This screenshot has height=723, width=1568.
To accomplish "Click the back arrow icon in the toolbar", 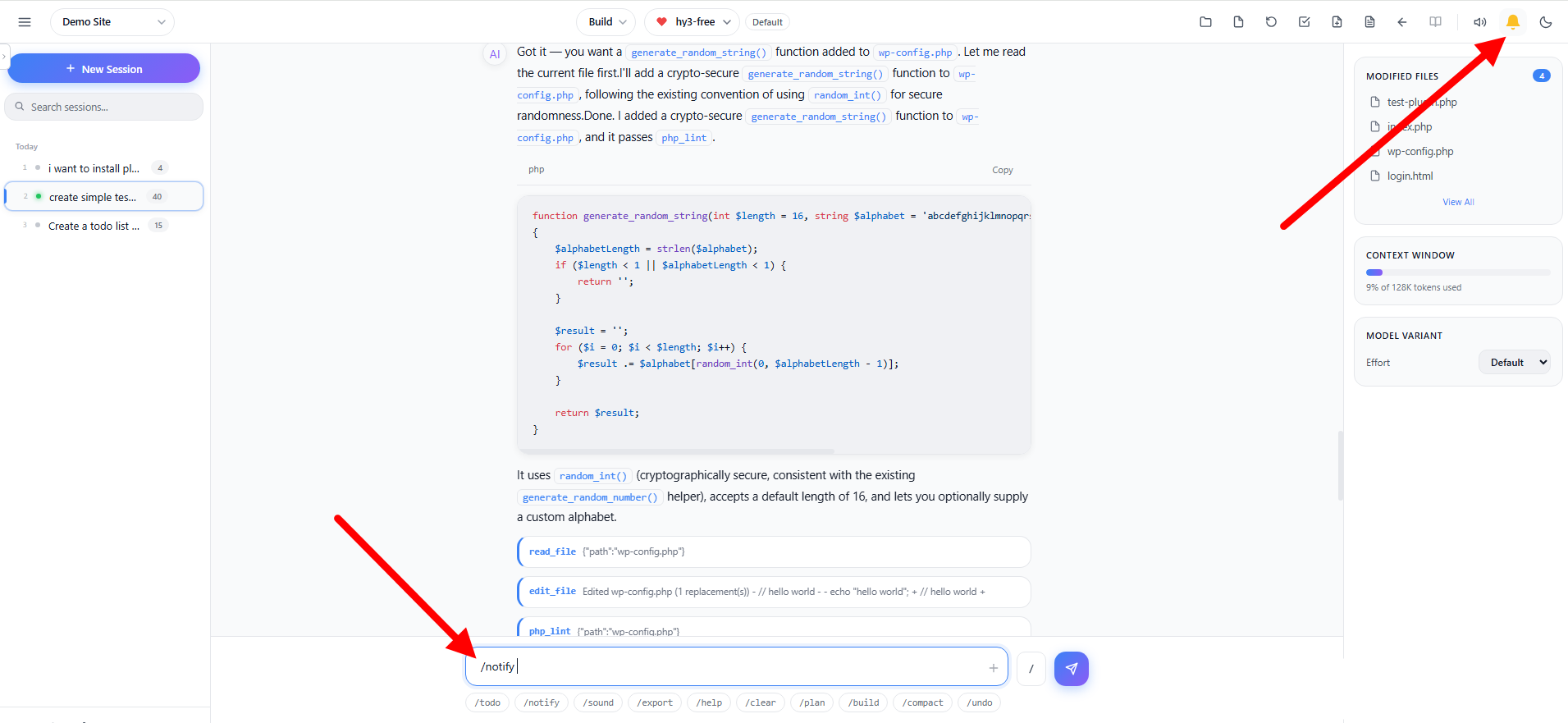I will coord(1402,22).
